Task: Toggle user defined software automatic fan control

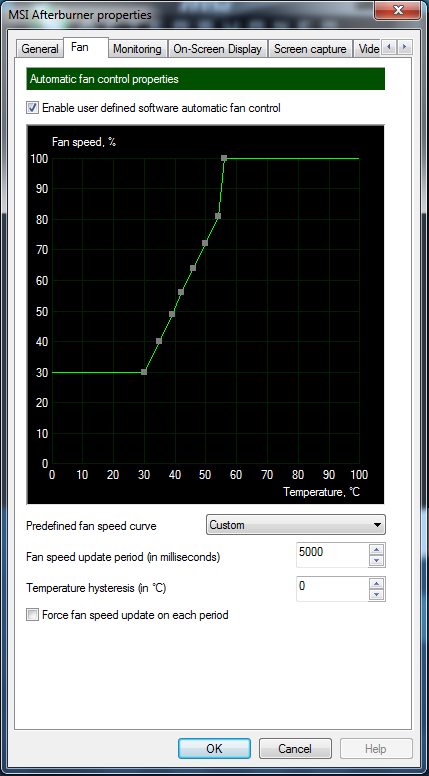Action: coord(33,107)
